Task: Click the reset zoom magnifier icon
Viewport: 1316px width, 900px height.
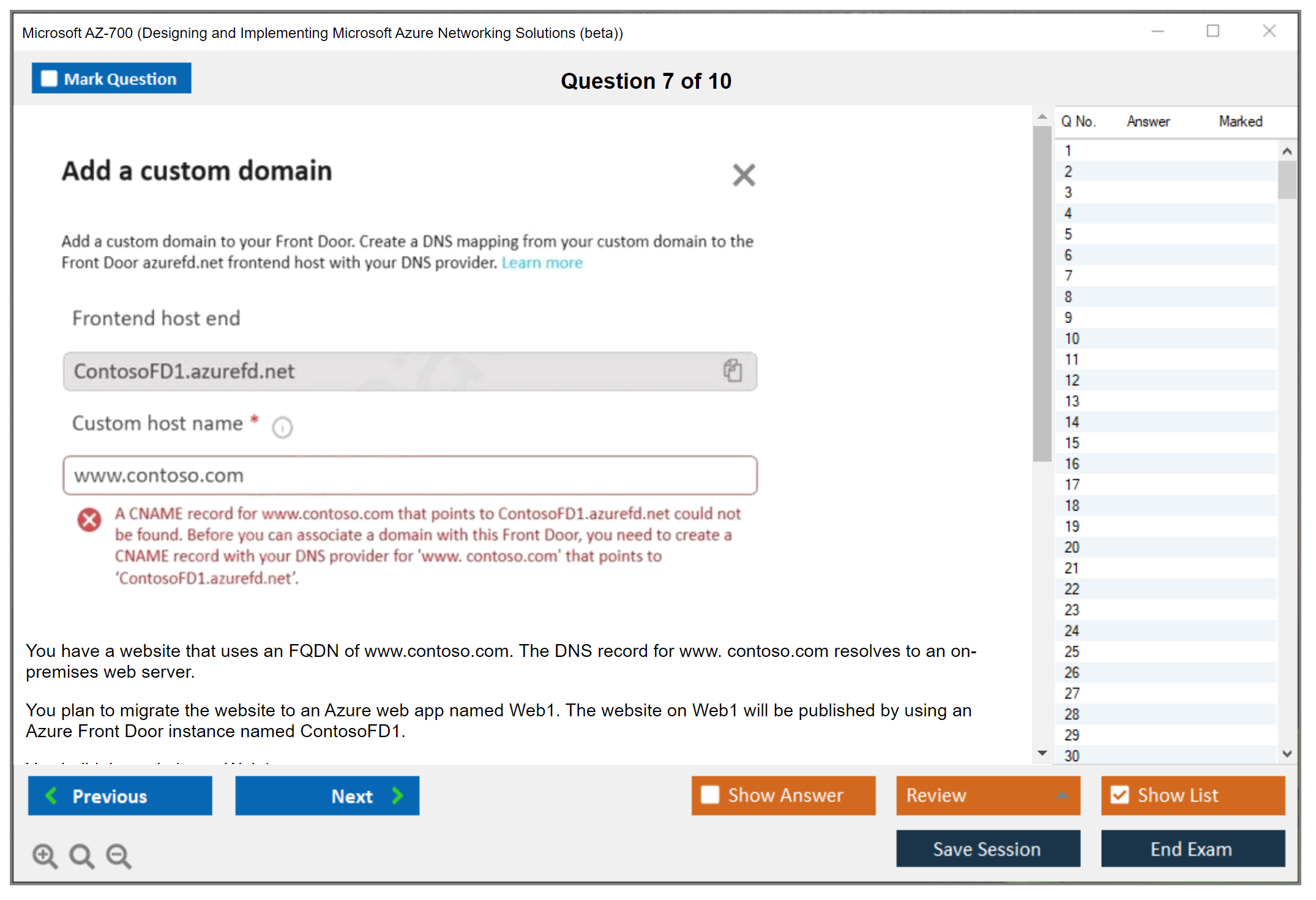Action: (x=81, y=855)
